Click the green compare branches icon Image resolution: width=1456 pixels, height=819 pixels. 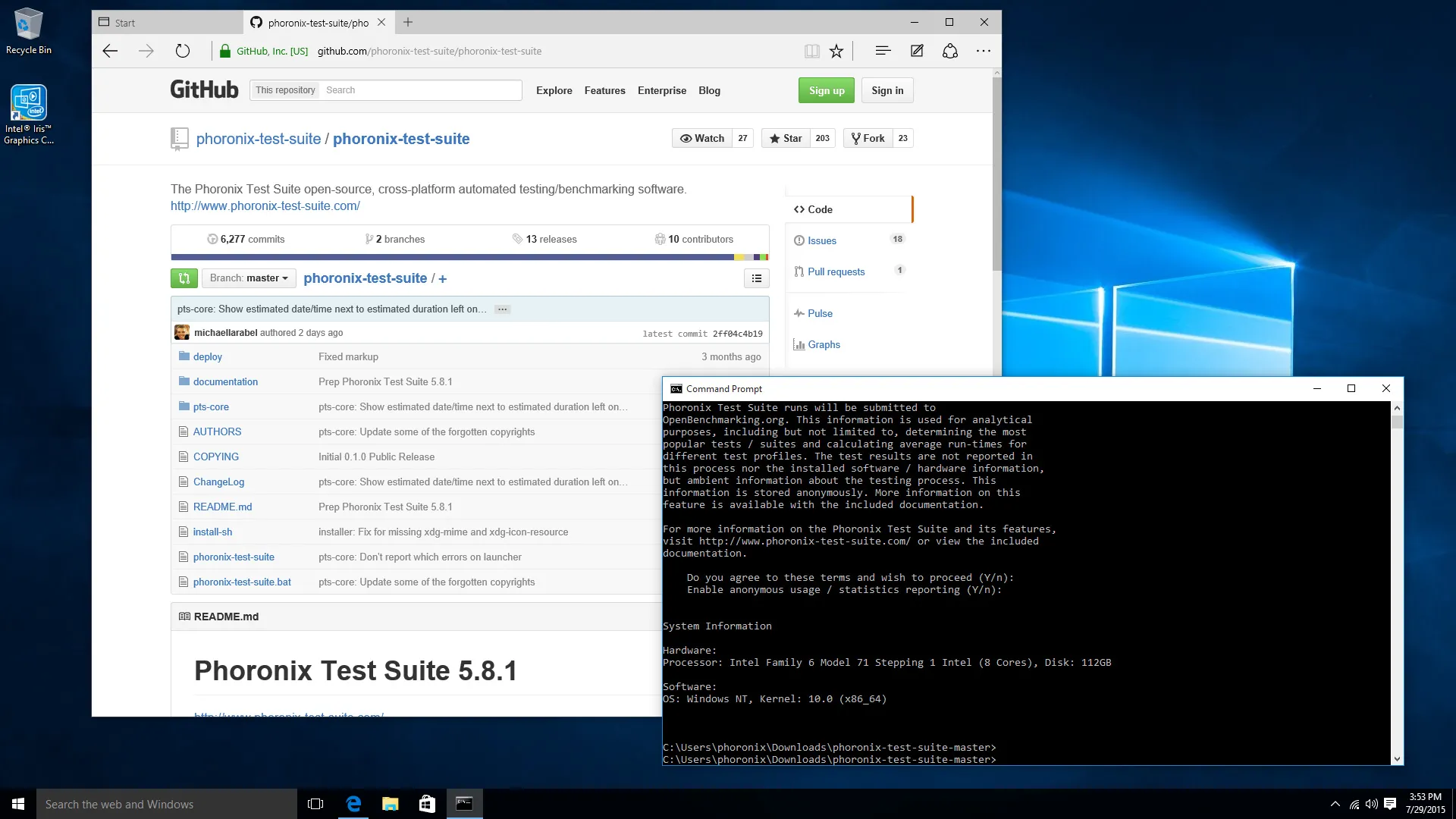tap(184, 278)
